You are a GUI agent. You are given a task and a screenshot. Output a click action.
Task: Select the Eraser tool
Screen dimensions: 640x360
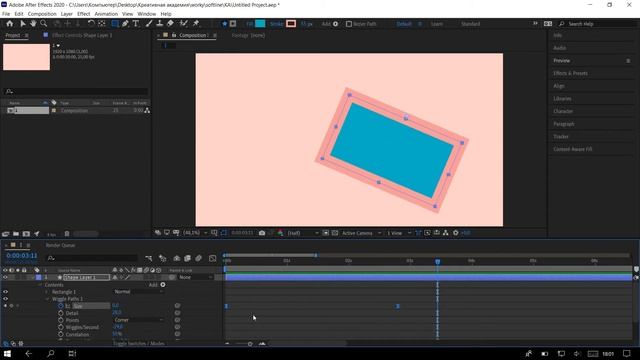click(x=170, y=24)
